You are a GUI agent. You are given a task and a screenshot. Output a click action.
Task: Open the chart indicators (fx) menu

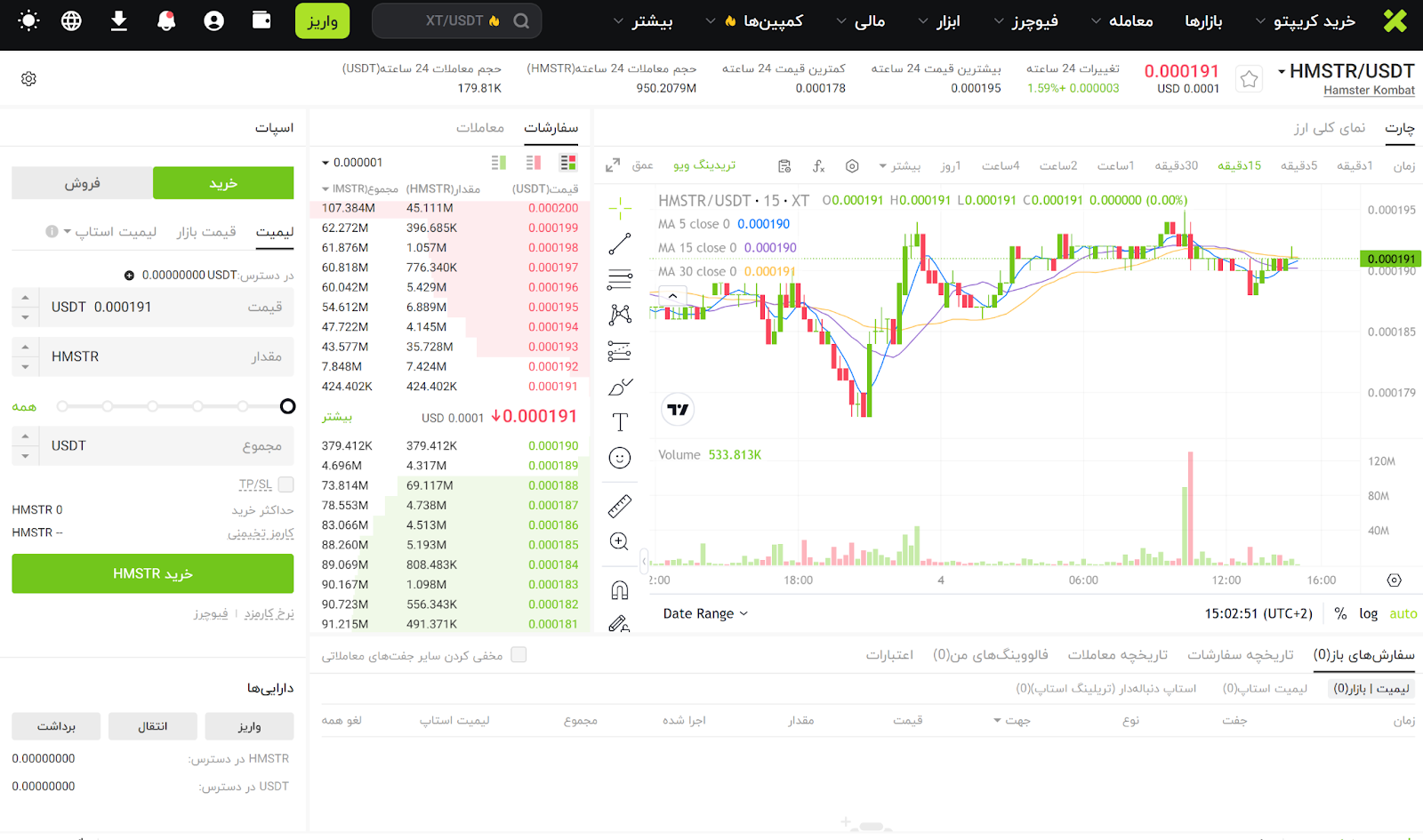818,166
